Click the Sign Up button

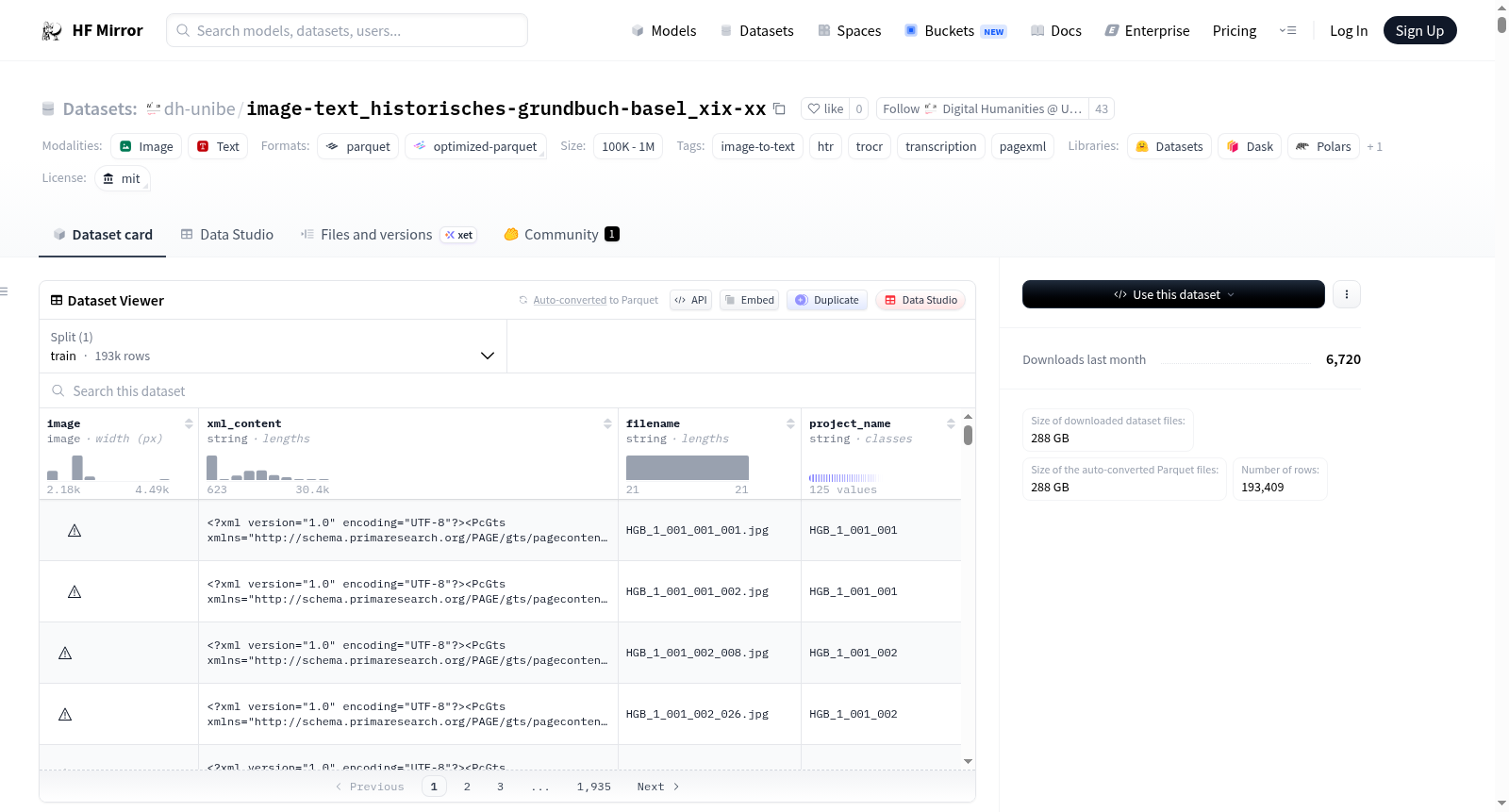coord(1419,31)
